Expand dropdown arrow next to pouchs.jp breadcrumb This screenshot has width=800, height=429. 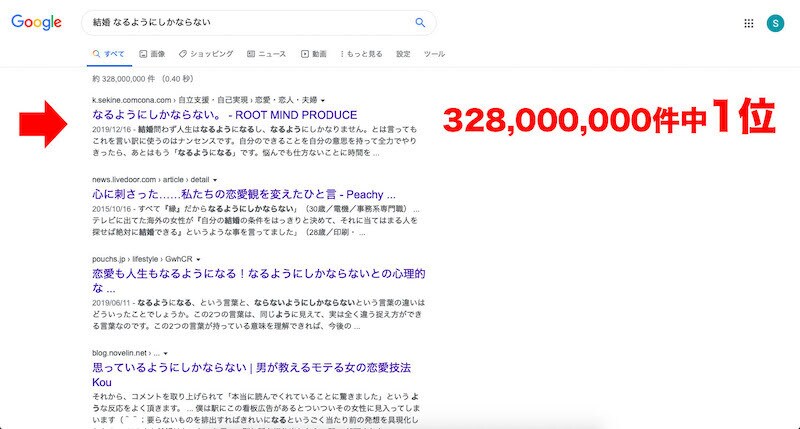point(198,260)
